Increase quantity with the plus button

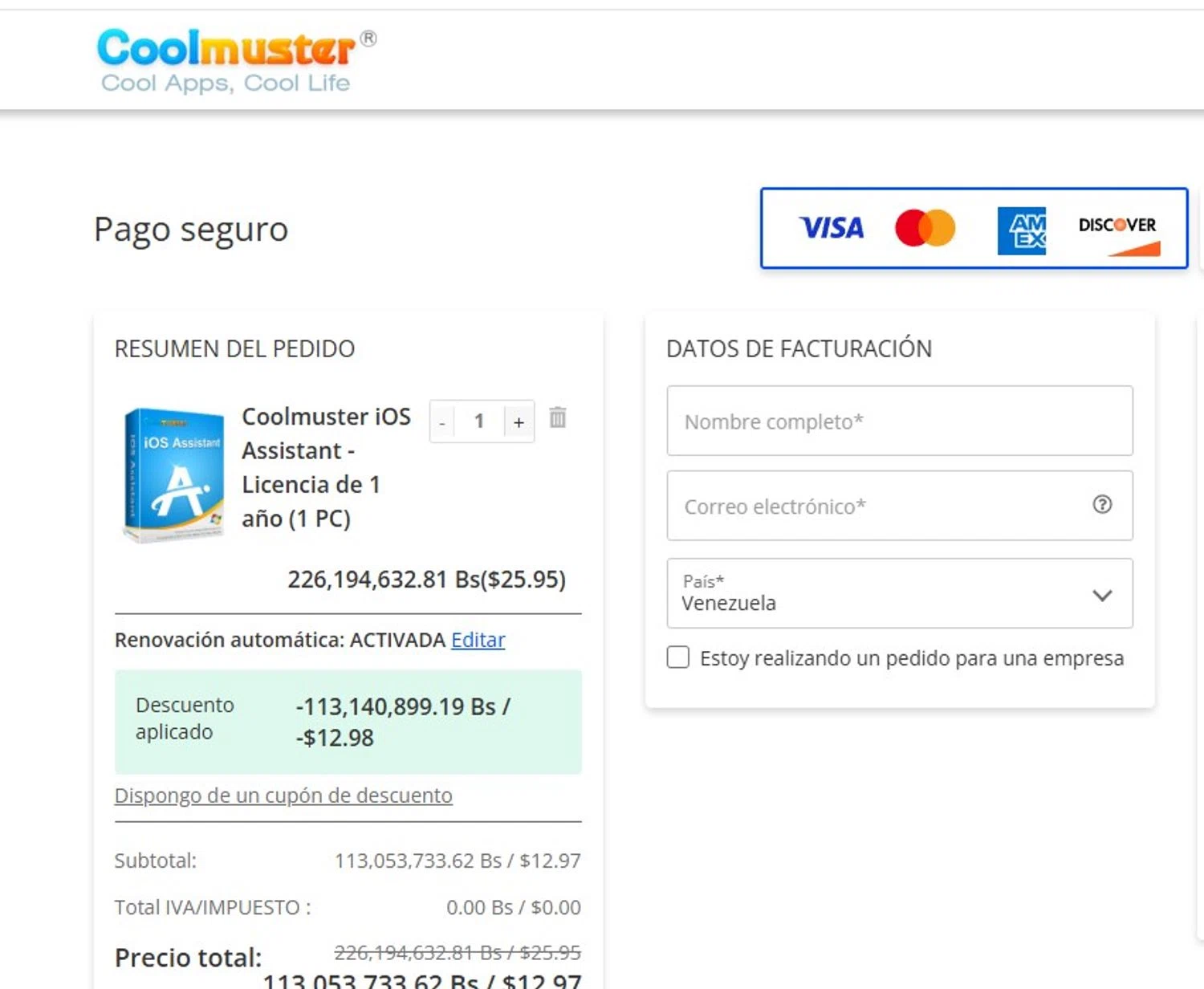(519, 421)
